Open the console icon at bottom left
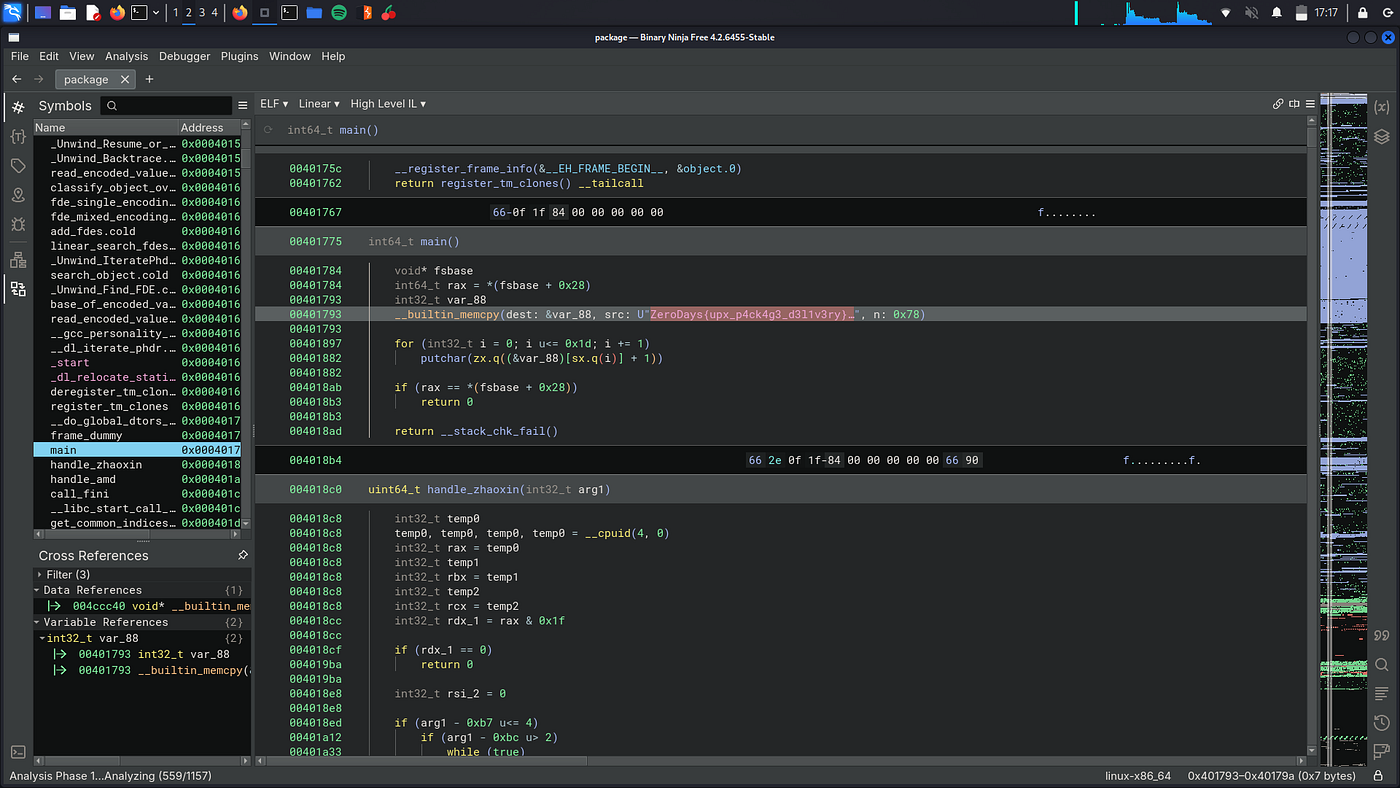 pos(18,752)
